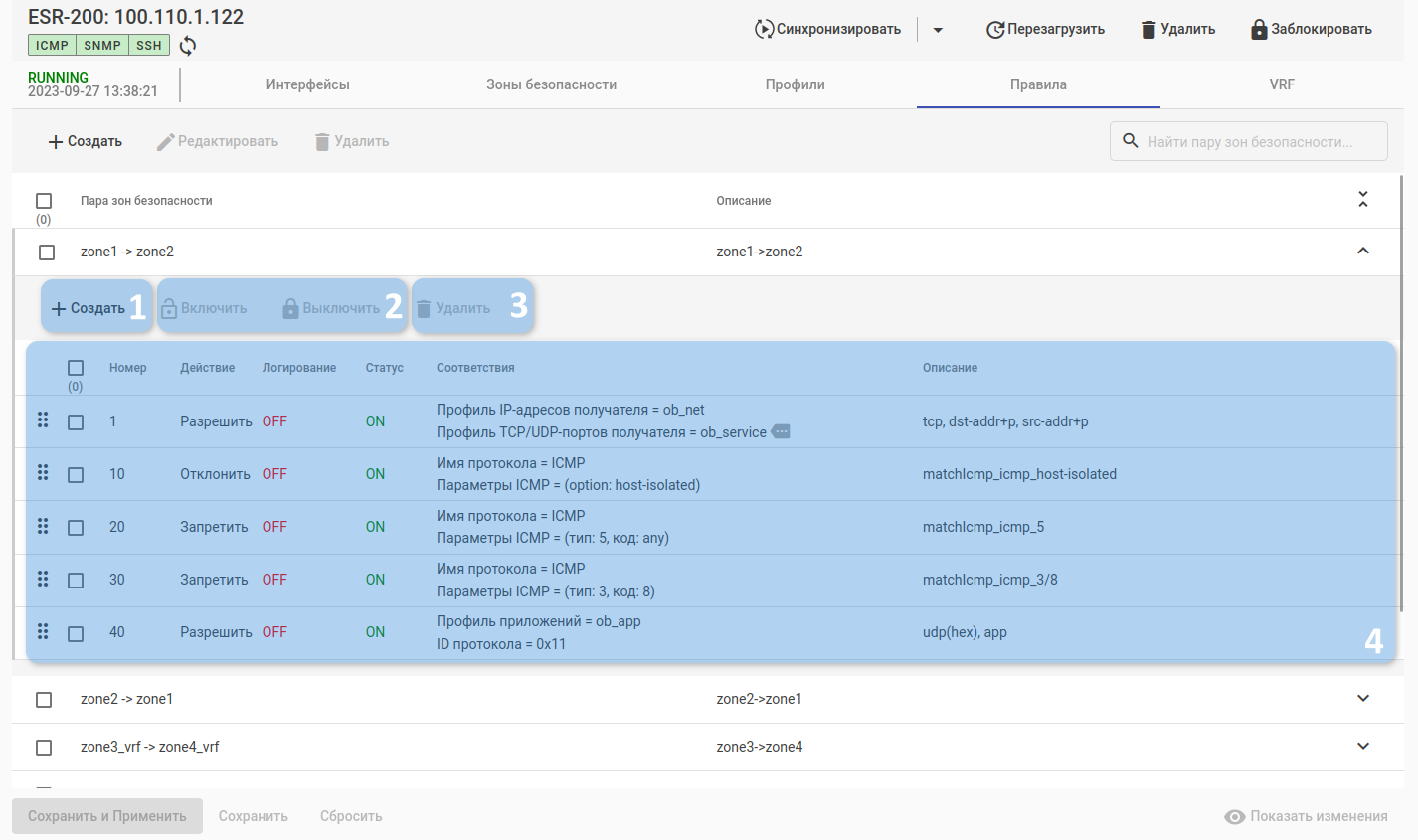Collapse the zone1 -> zone2 rules section
The width and height of the screenshot is (1418, 840).
point(1363,251)
